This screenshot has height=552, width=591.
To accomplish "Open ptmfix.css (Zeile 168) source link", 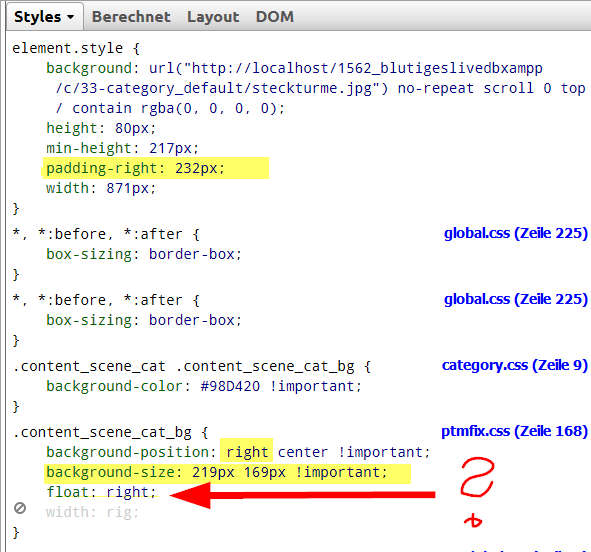I will tap(514, 431).
